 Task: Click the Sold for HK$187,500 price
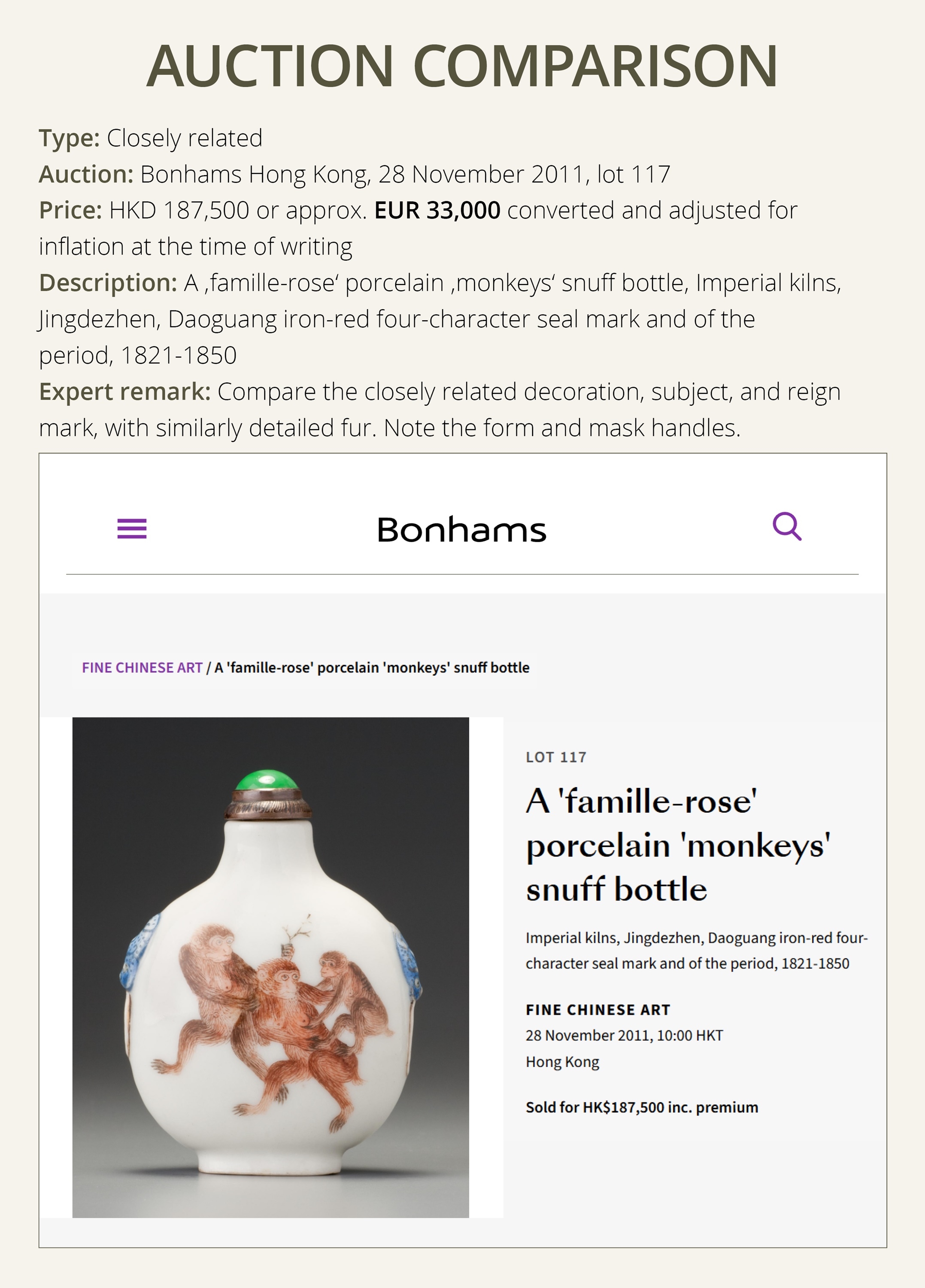[x=642, y=1107]
